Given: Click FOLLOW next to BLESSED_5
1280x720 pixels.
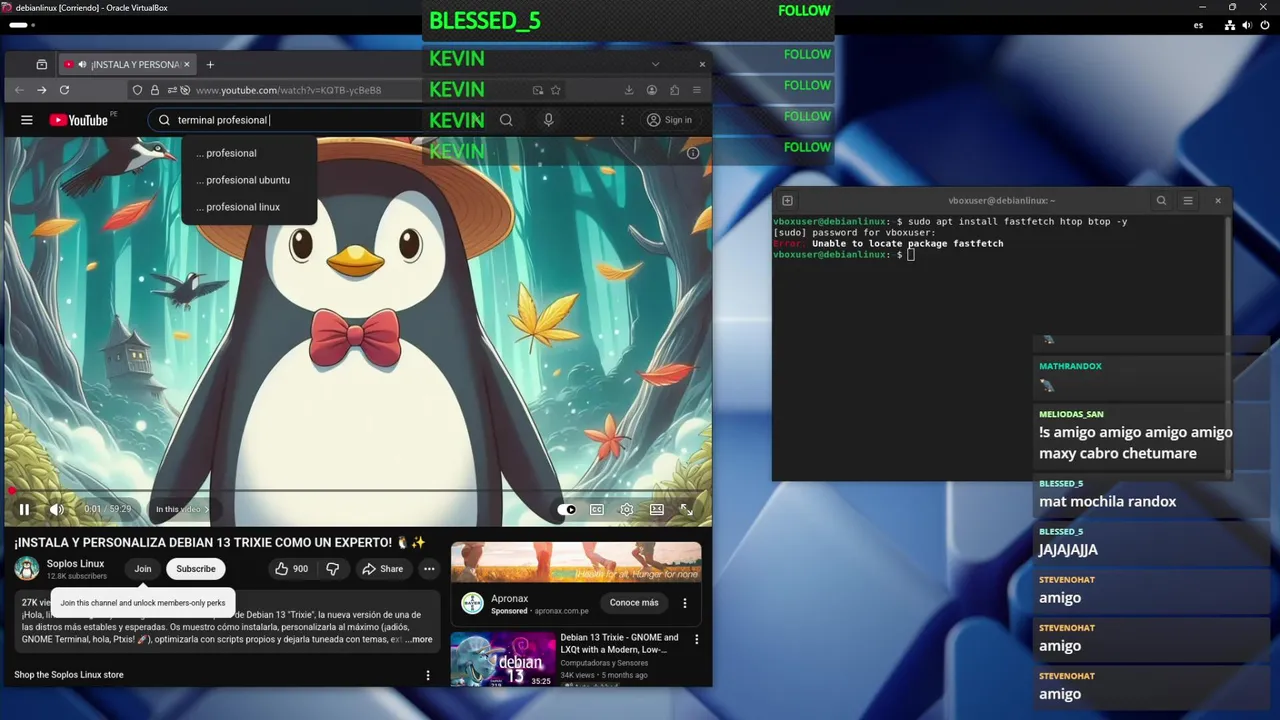Looking at the screenshot, I should pyautogui.click(x=804, y=11).
